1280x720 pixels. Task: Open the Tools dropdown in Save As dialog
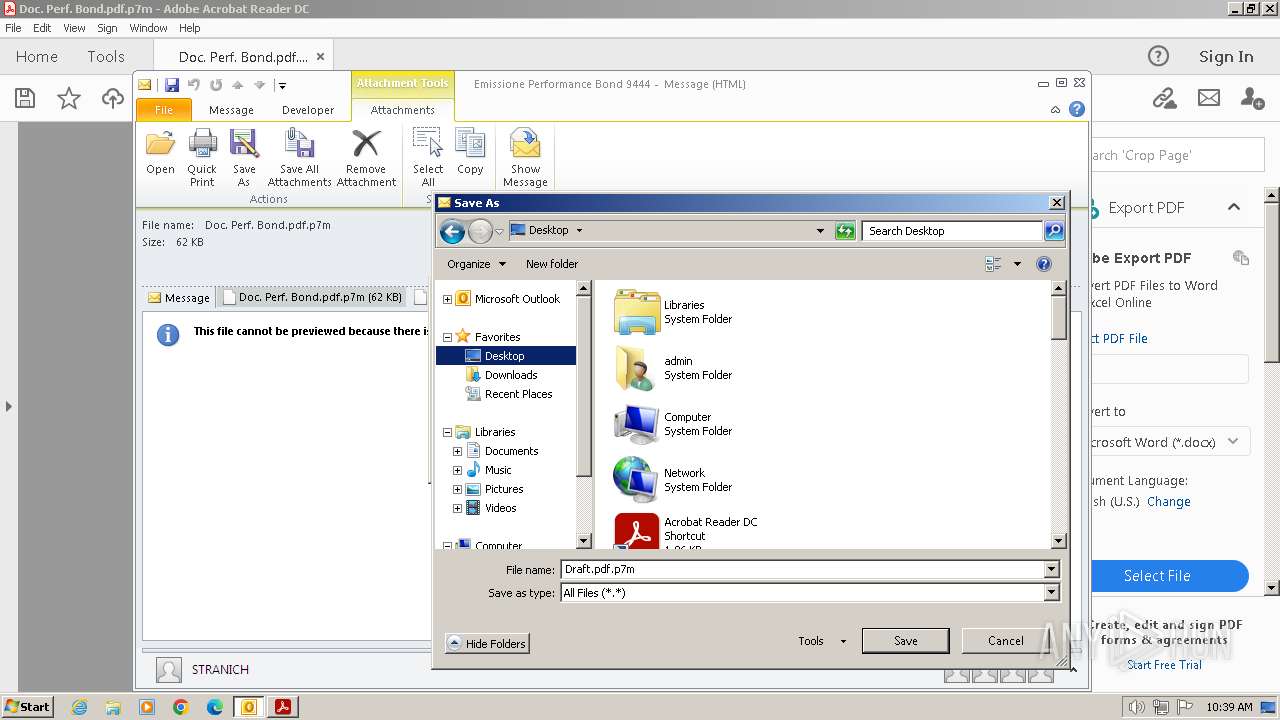pos(822,641)
